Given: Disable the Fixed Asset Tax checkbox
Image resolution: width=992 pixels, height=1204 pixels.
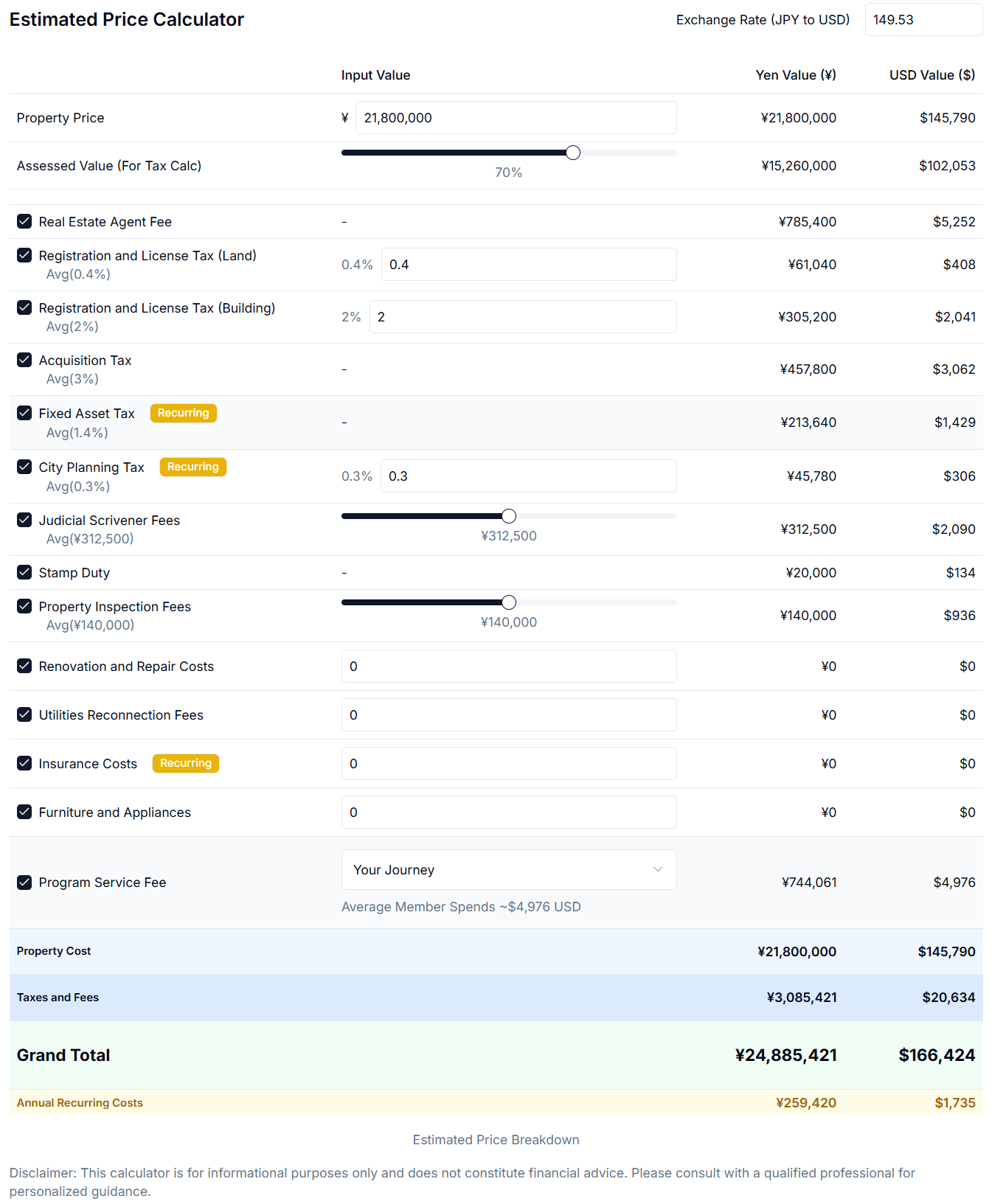Looking at the screenshot, I should click(24, 413).
